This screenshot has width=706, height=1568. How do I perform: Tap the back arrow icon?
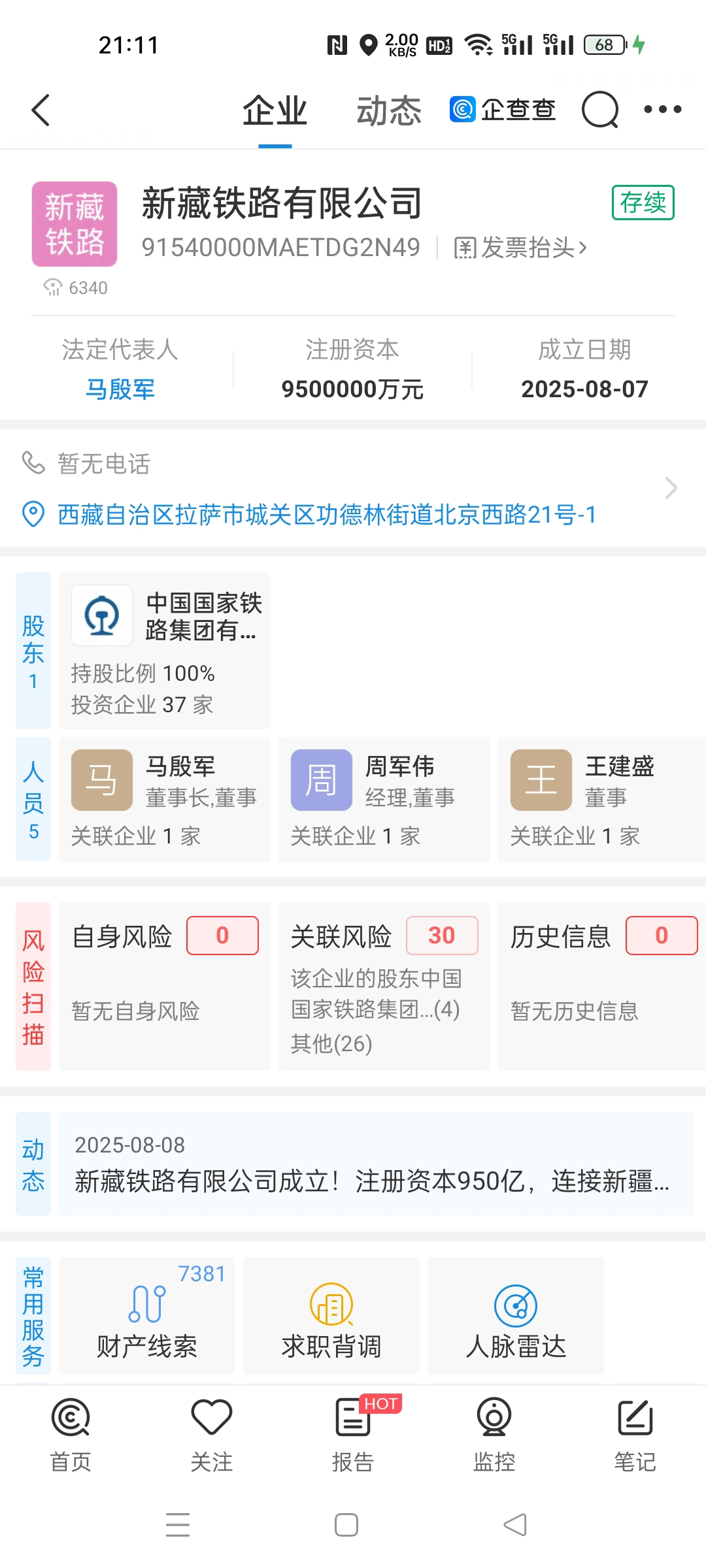41,110
